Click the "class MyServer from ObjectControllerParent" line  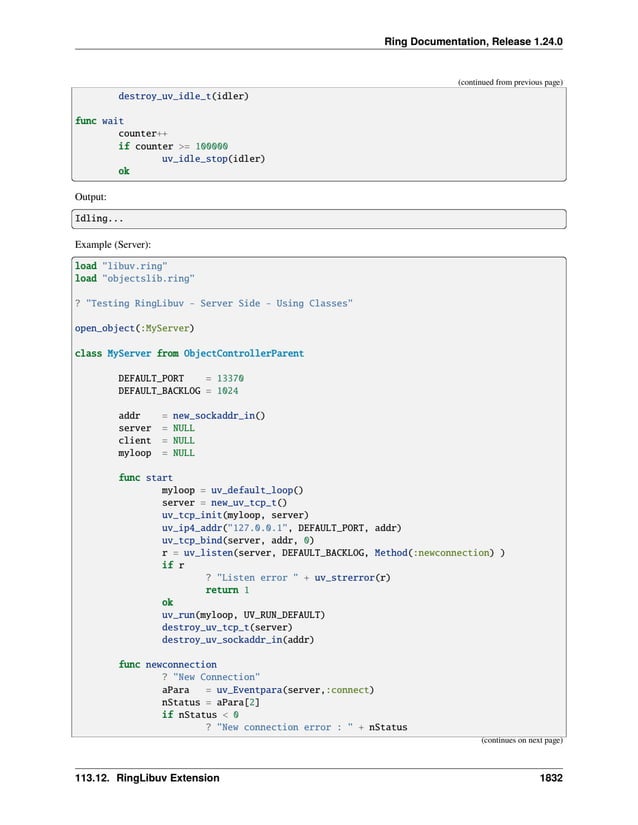(x=189, y=353)
